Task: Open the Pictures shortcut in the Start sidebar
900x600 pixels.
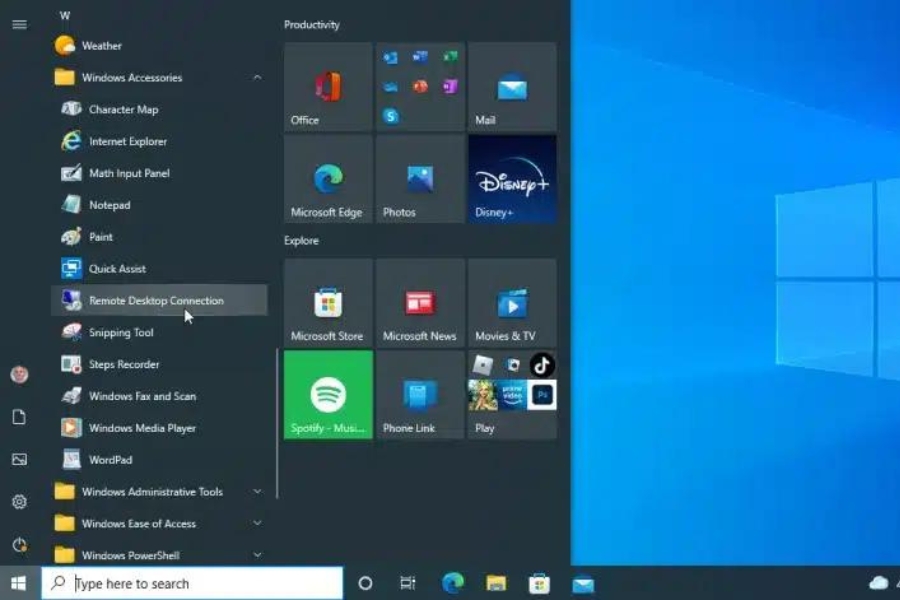Action: coord(20,459)
